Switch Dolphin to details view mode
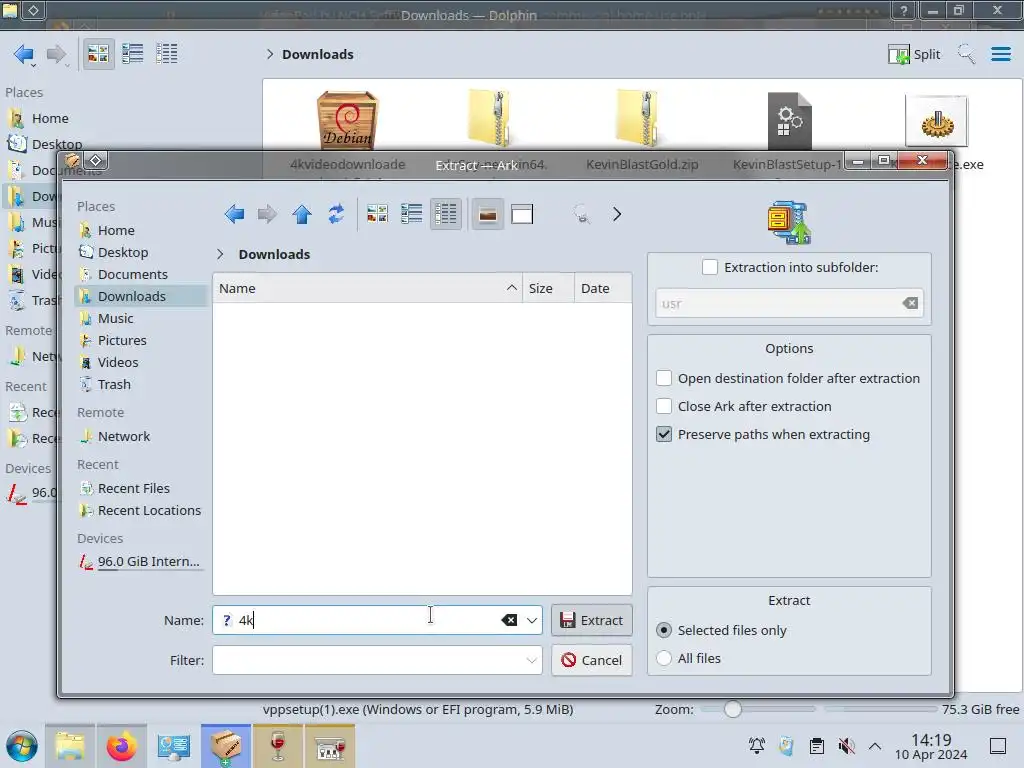 [167, 54]
